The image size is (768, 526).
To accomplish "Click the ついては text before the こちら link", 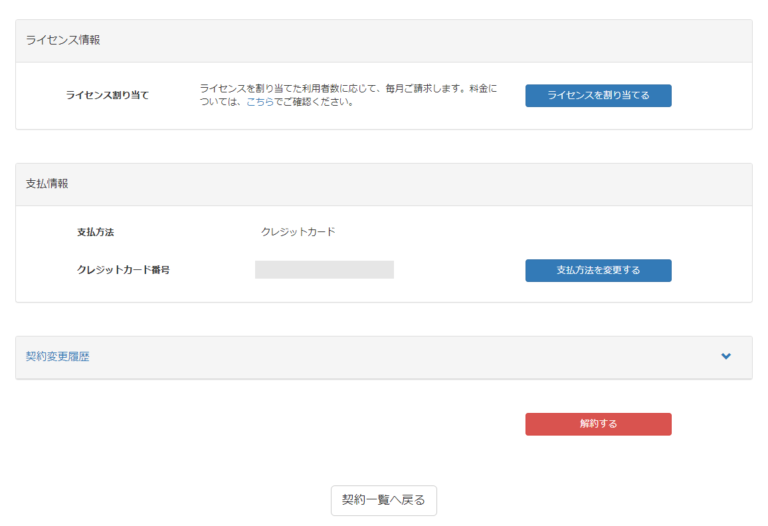I will [221, 102].
